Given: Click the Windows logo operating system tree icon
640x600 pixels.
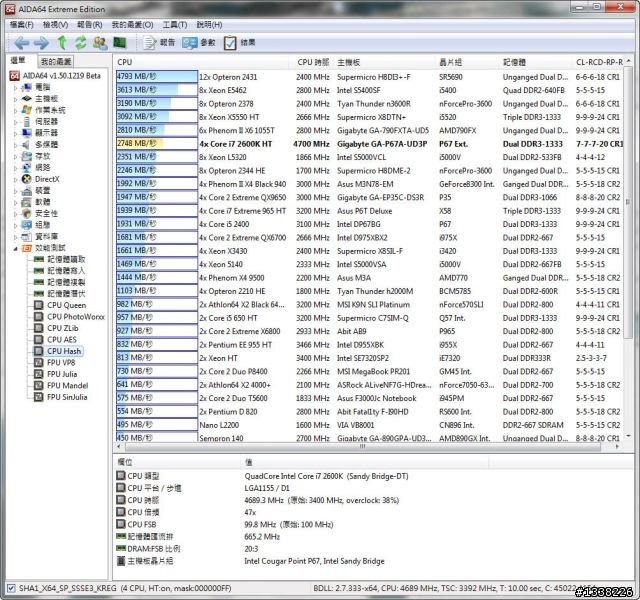Looking at the screenshot, I should (x=27, y=110).
